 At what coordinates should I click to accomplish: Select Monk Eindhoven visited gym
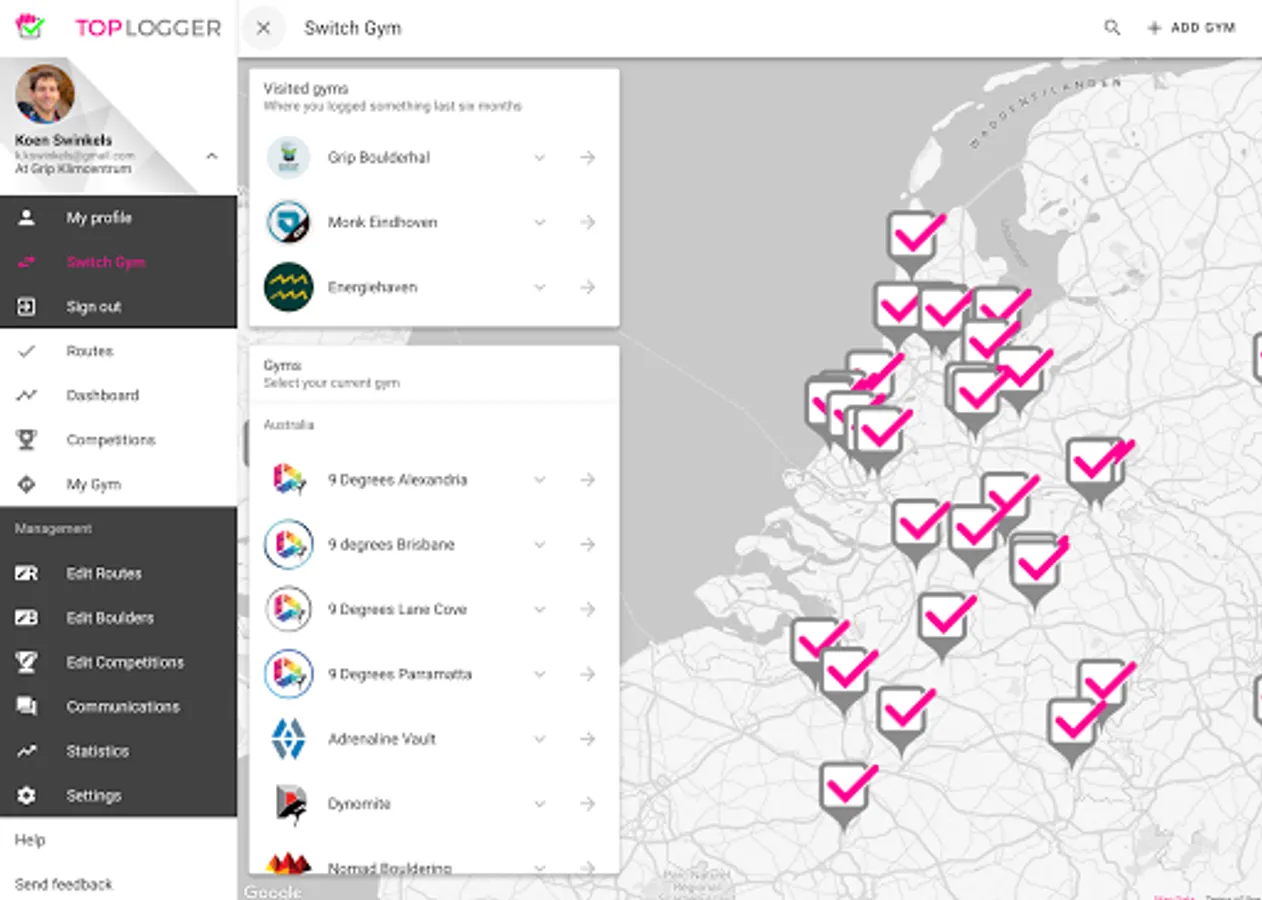tap(434, 222)
